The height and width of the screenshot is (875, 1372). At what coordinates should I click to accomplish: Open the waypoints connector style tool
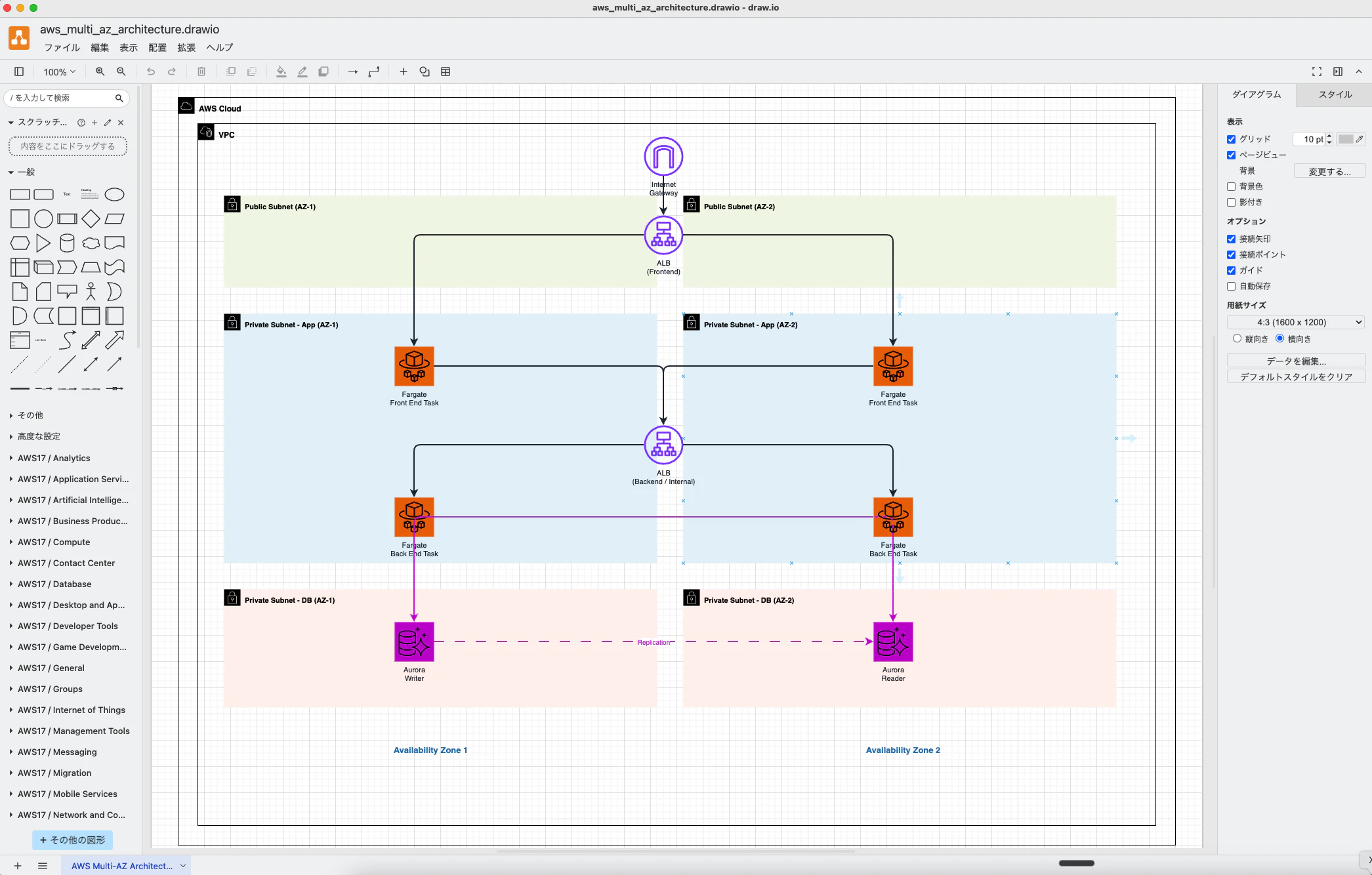(x=374, y=71)
